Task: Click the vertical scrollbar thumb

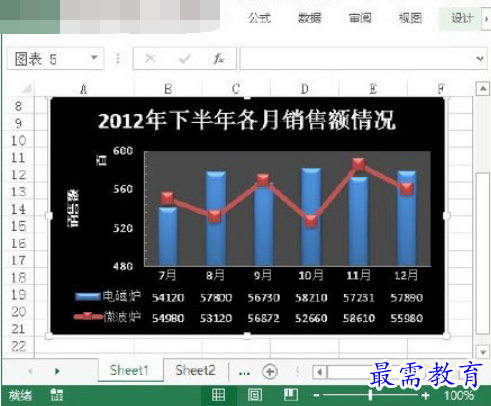Action: tap(483, 253)
